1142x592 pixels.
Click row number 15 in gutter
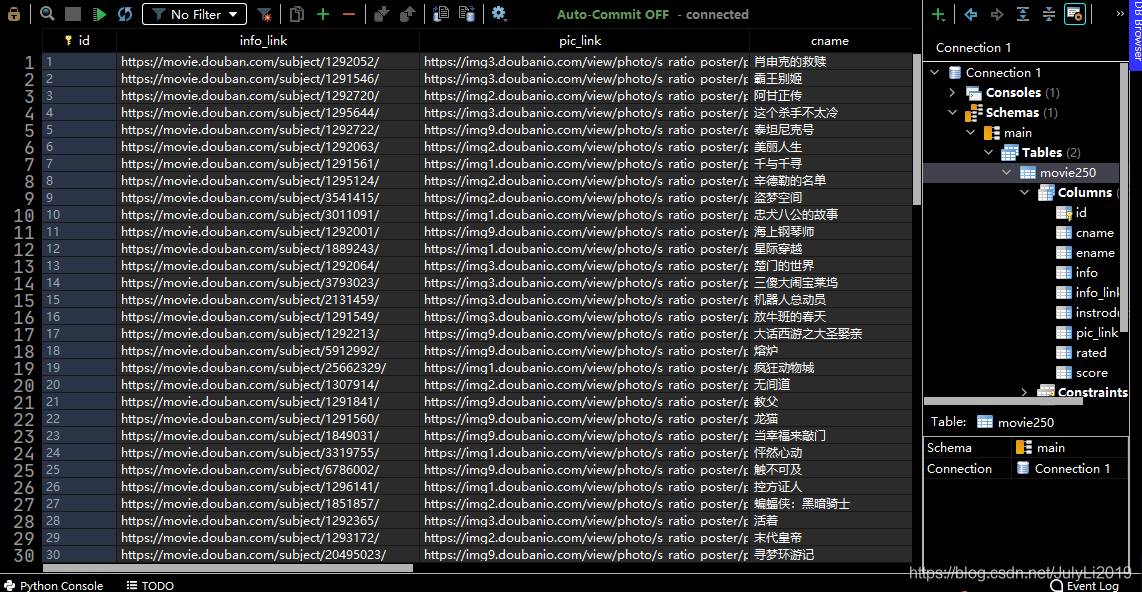pos(23,300)
